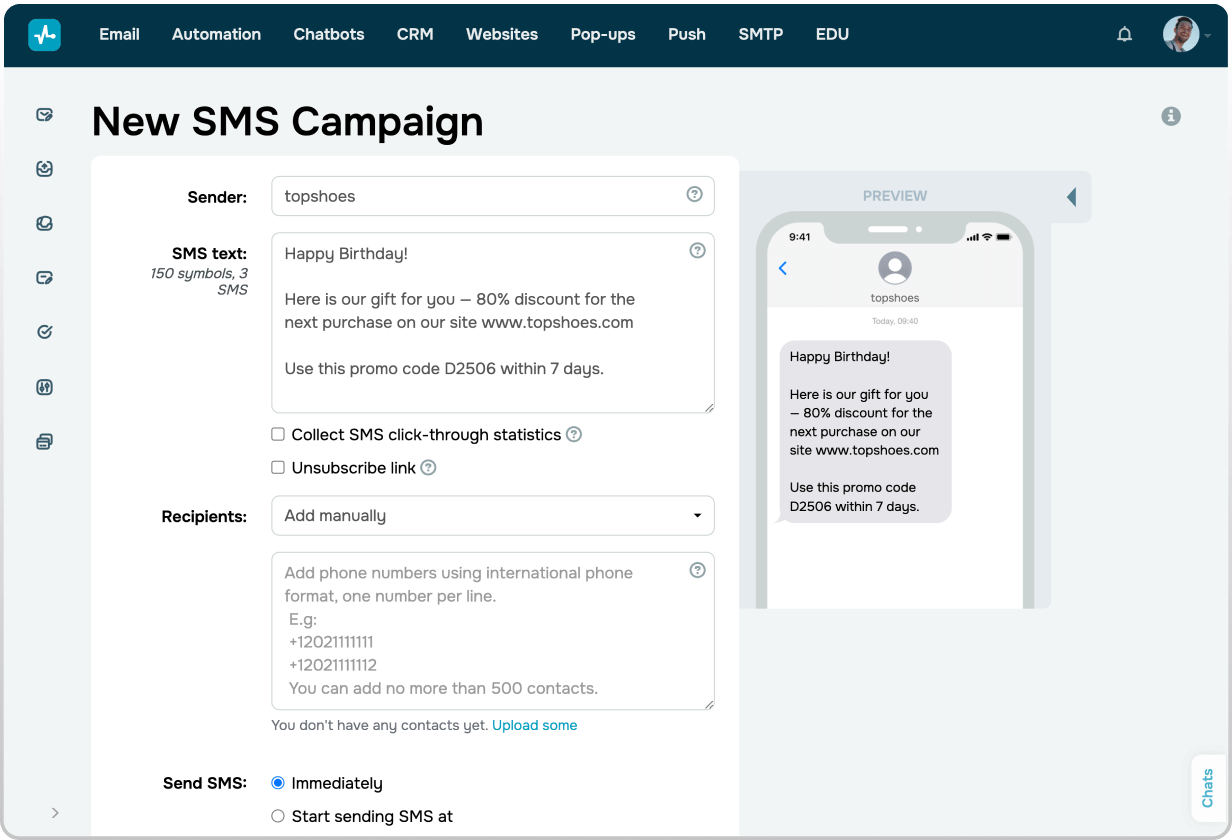Click the help icon in phone numbers box
This screenshot has height=840, width=1232.
pyautogui.click(x=698, y=570)
